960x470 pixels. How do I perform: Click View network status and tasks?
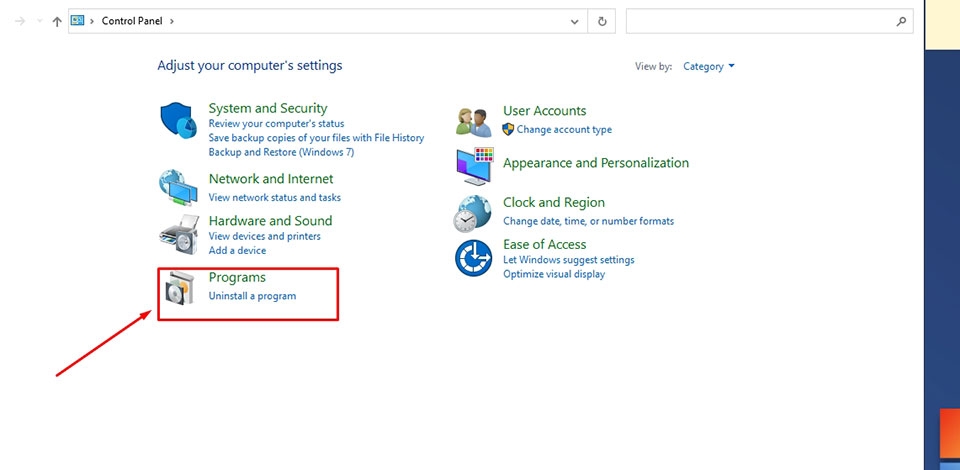274,198
